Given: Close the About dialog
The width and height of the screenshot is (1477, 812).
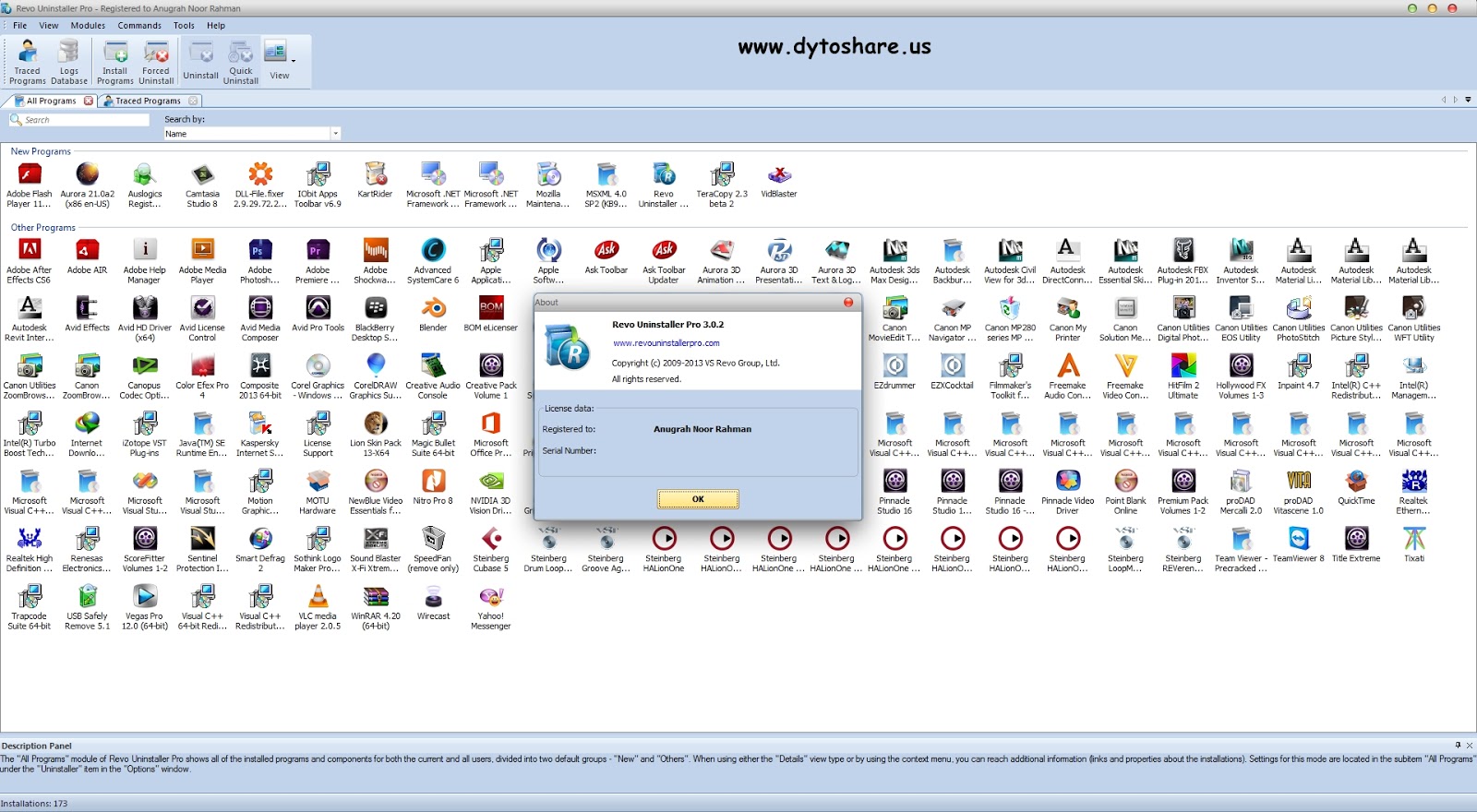Looking at the screenshot, I should [848, 303].
